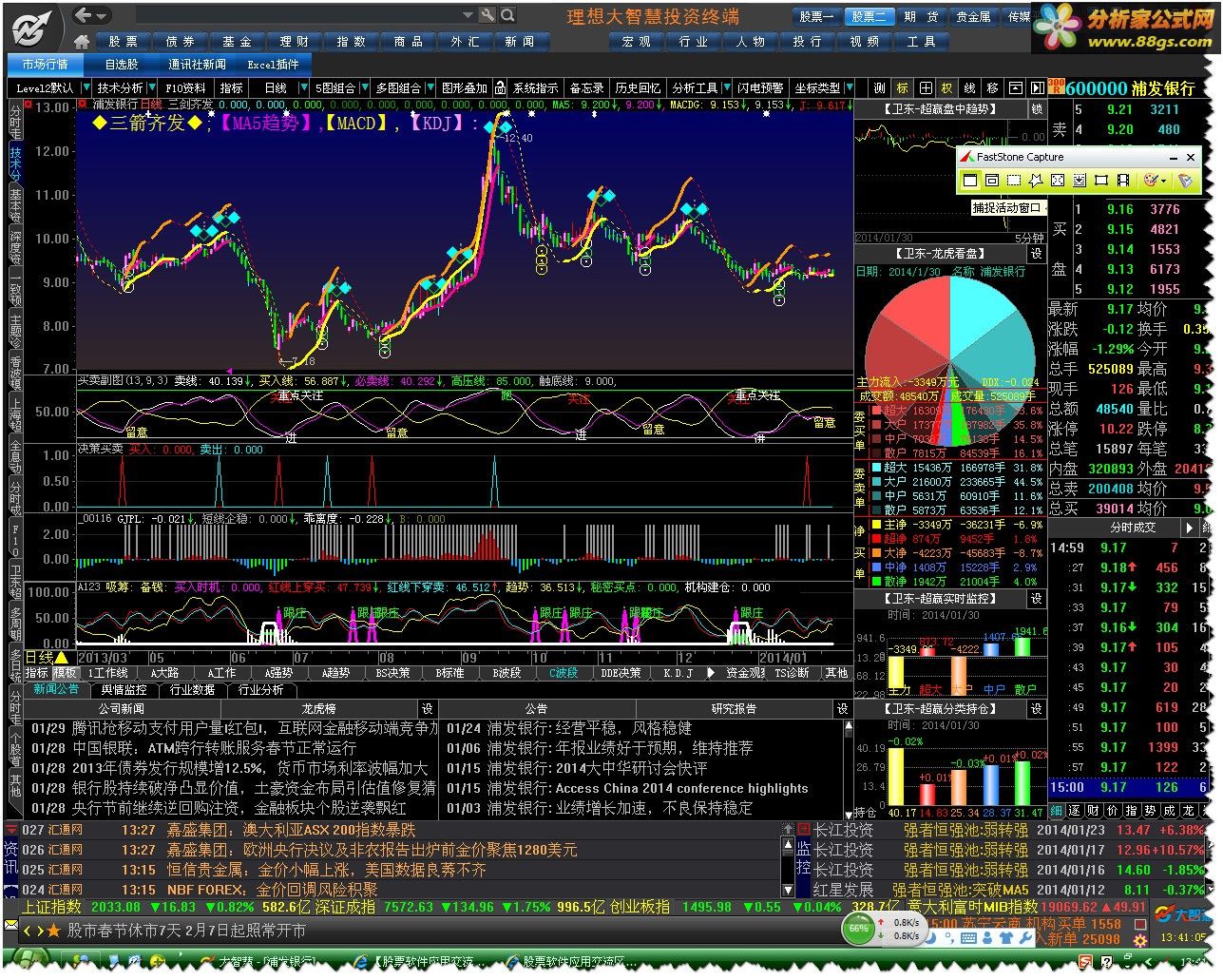Click 锁 lock button on 超赢盘中趋势 panel
This screenshot has height=980, width=1223.
[x=1037, y=109]
